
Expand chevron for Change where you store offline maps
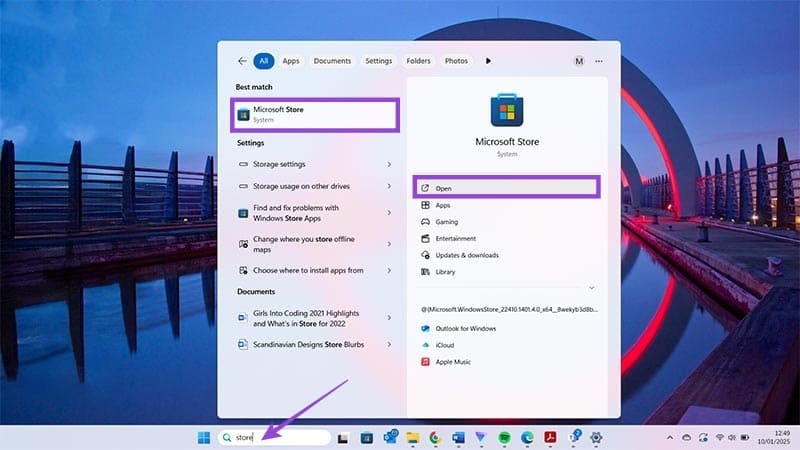(389, 244)
